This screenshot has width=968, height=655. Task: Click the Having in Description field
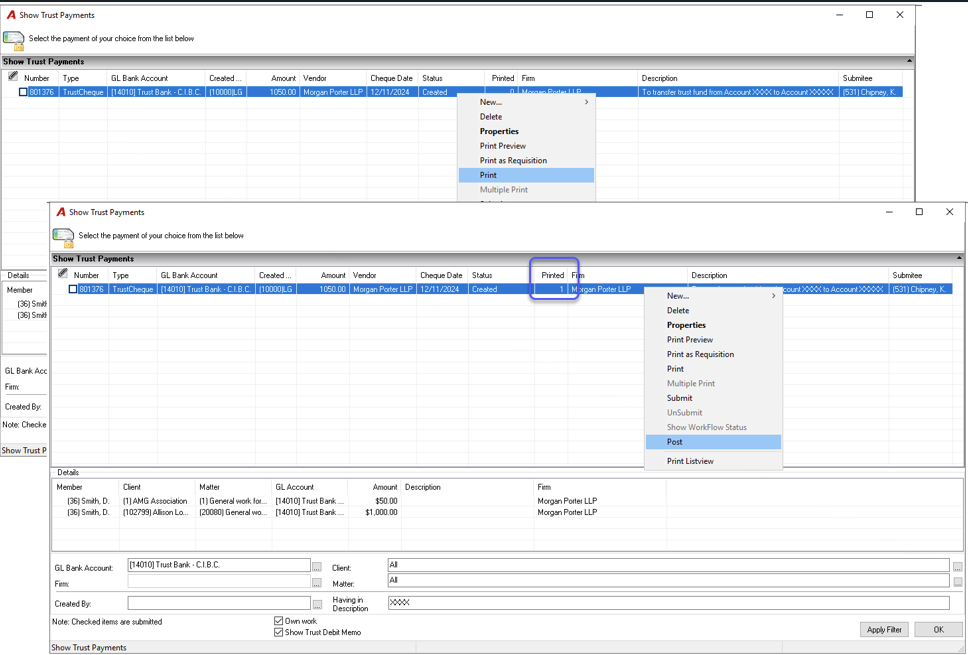(669, 603)
